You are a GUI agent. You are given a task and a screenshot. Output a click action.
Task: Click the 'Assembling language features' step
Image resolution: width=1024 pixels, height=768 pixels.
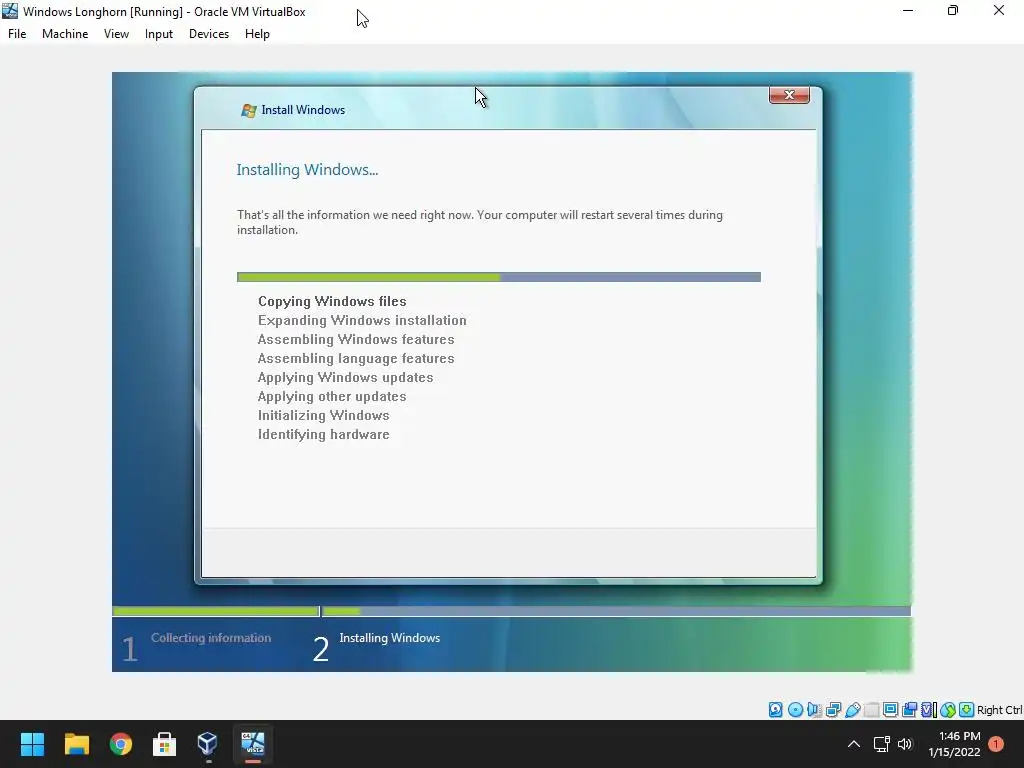[356, 358]
